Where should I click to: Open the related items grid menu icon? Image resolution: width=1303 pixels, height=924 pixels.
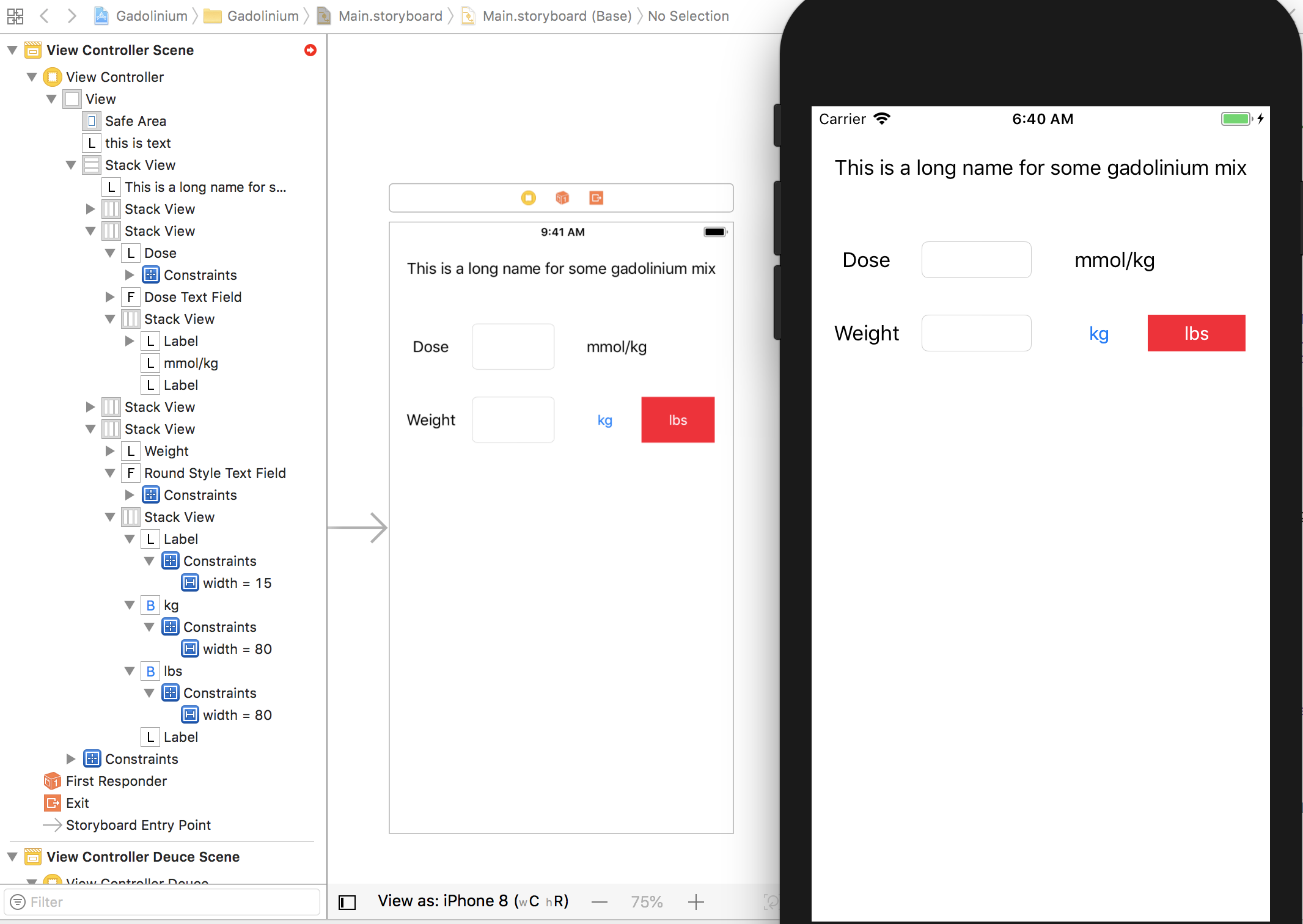[15, 16]
